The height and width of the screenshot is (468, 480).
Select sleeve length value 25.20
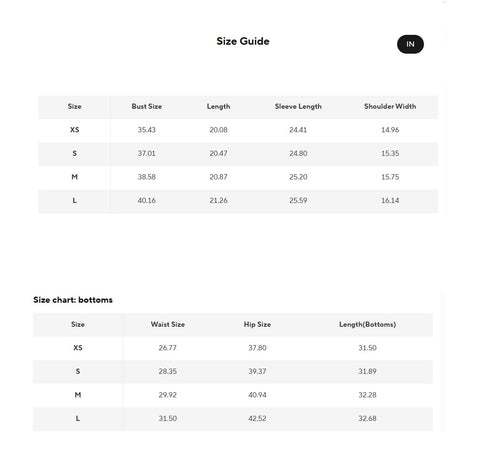298,177
